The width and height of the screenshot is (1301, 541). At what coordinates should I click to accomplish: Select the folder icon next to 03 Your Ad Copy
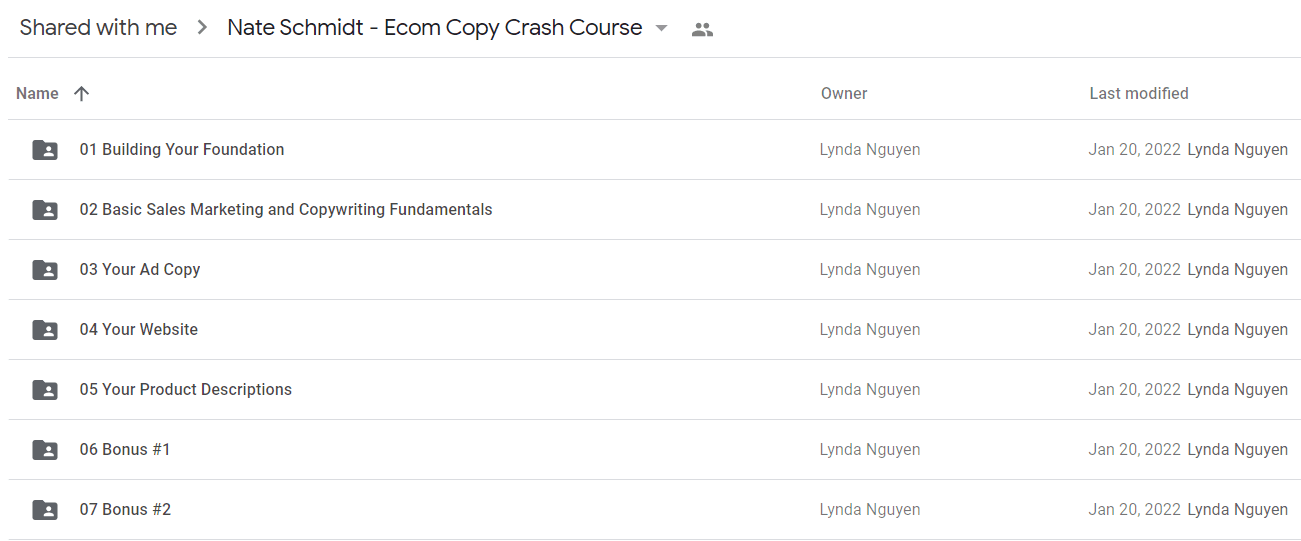pos(45,270)
